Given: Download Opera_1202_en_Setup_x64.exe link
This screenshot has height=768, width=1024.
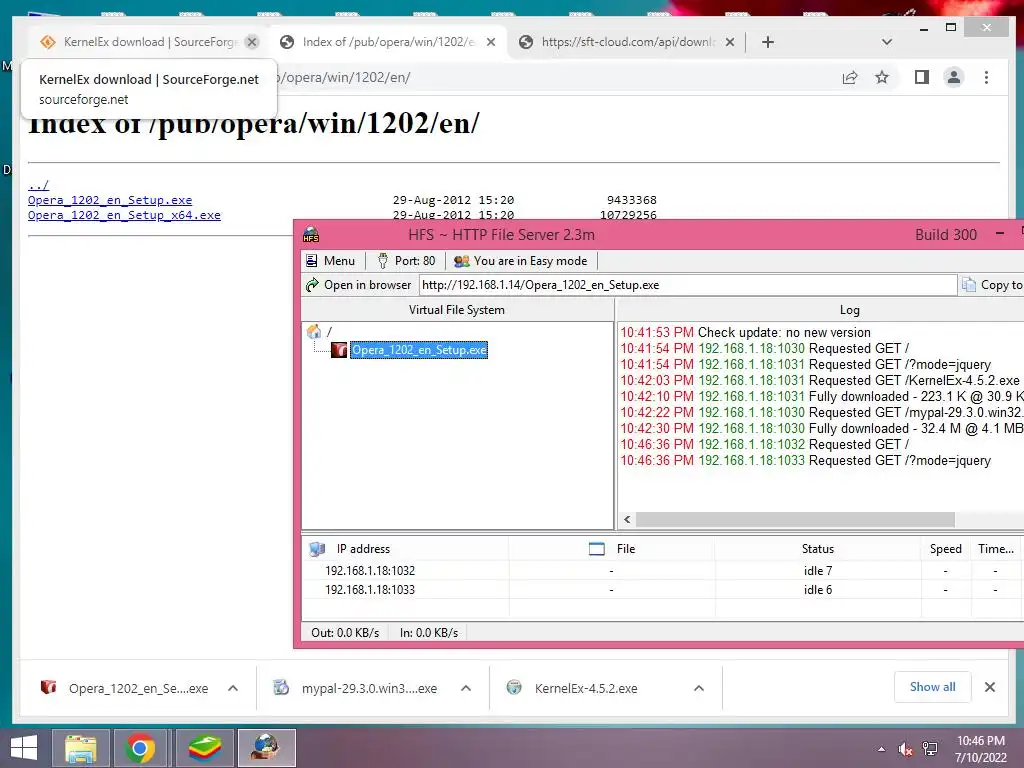Looking at the screenshot, I should (124, 215).
